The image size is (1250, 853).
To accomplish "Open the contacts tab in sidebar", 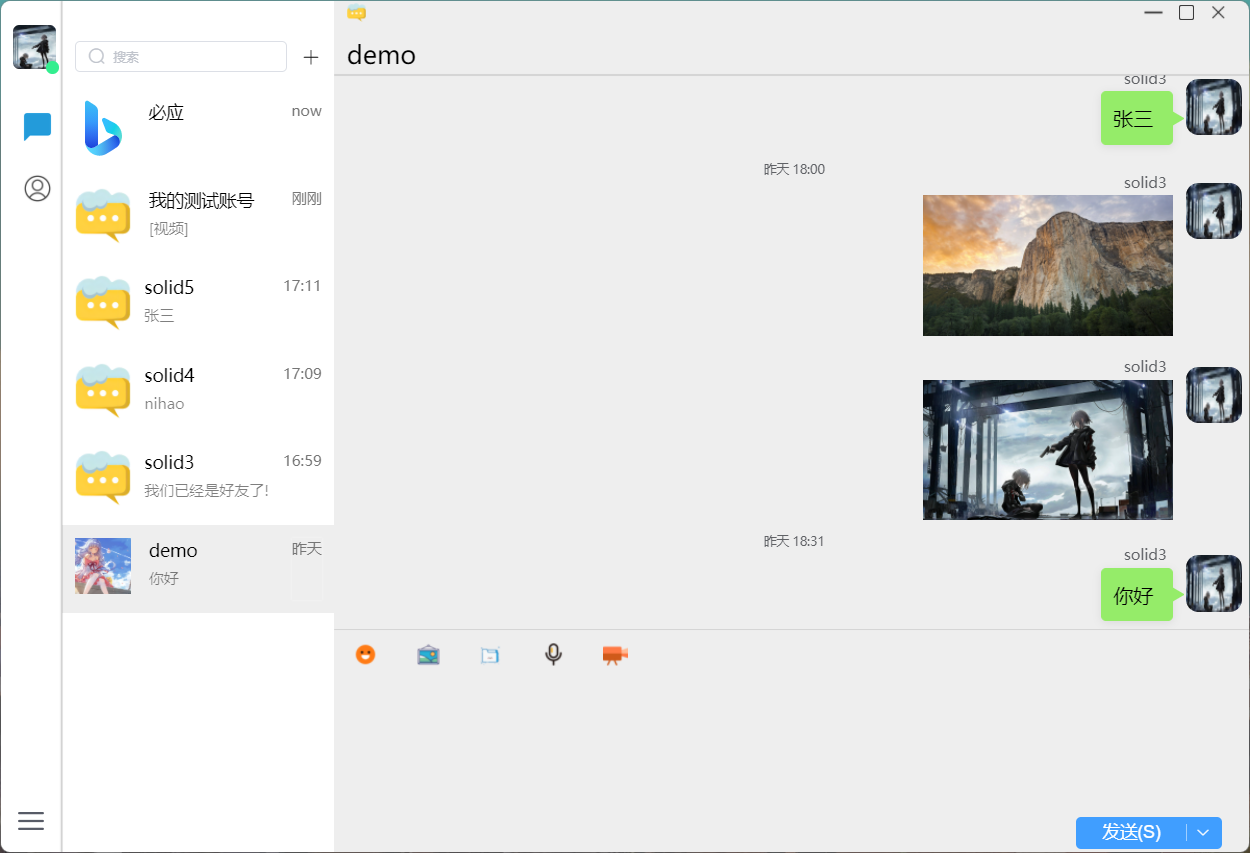I will click(x=37, y=188).
